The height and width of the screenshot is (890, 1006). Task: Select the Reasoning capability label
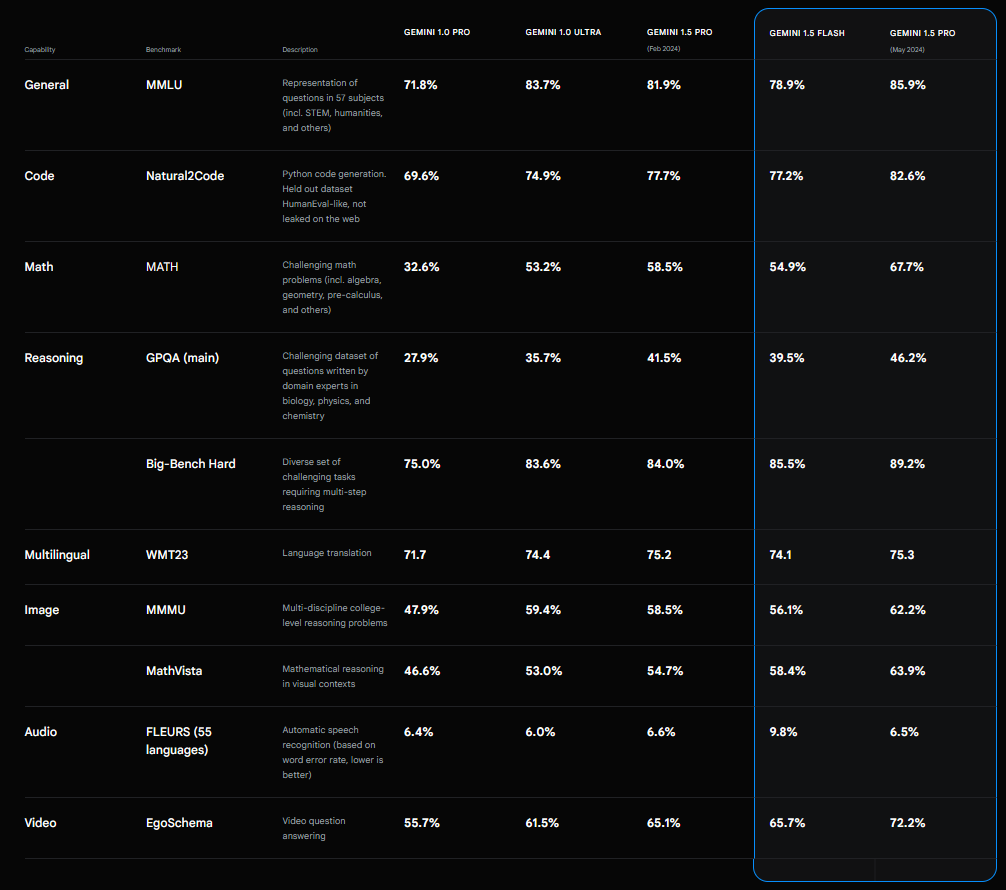click(x=54, y=358)
